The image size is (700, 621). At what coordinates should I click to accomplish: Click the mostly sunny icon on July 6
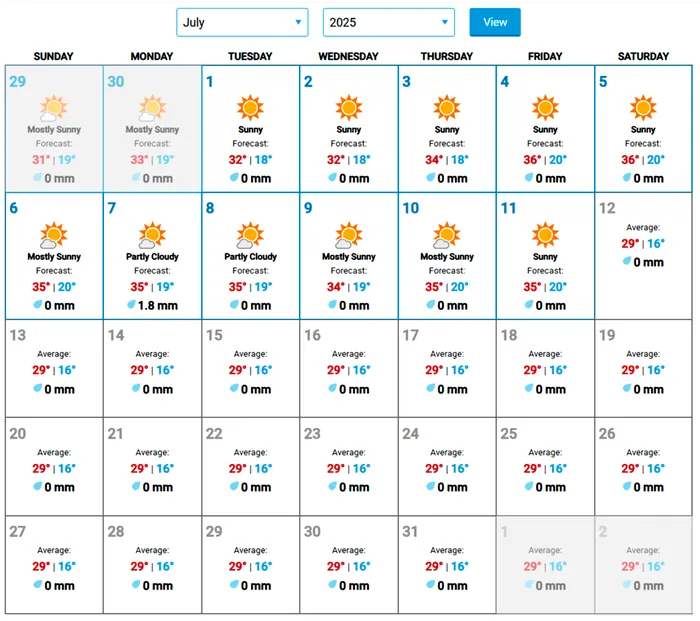pyautogui.click(x=54, y=235)
